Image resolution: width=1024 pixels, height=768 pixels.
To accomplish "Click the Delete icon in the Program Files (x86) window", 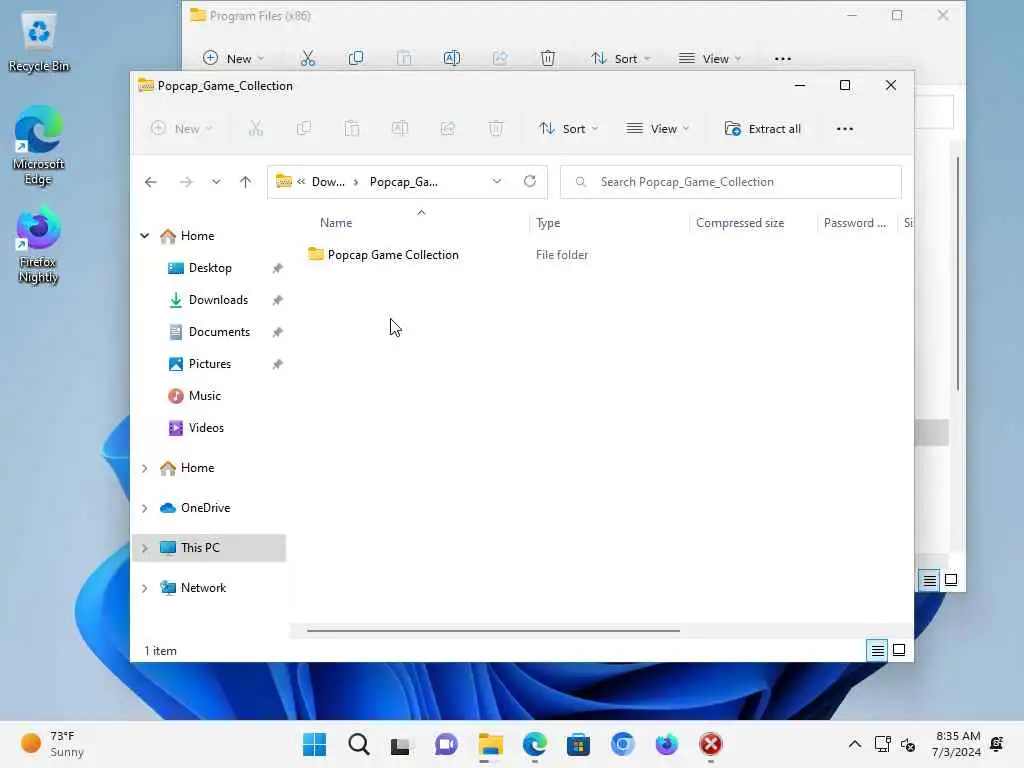I will 548,58.
